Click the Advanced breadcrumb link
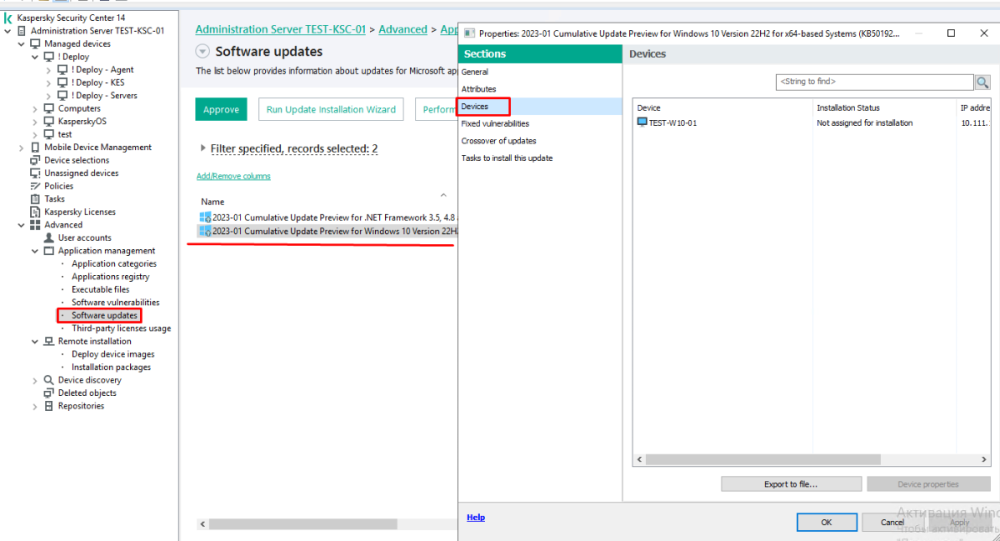1000x541 pixels. (403, 29)
